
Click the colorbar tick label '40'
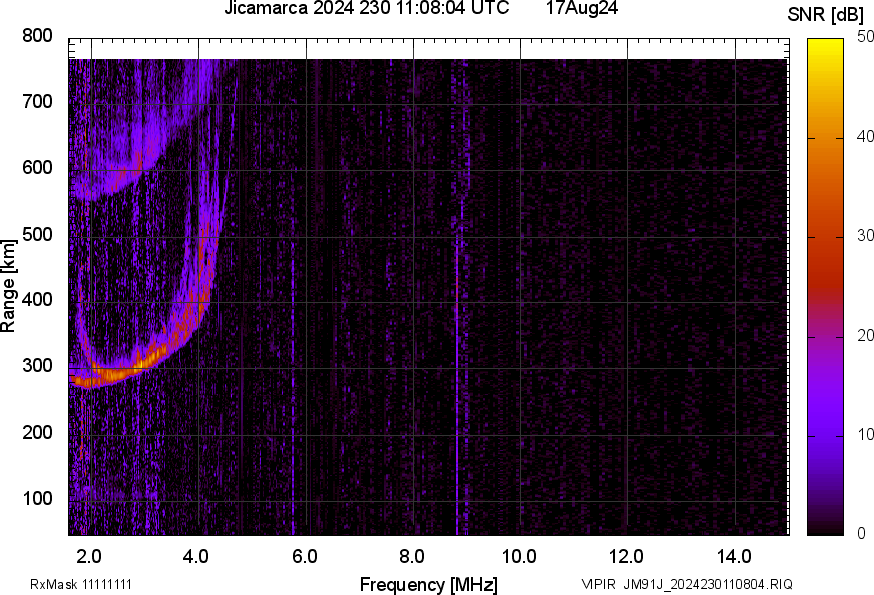point(865,136)
